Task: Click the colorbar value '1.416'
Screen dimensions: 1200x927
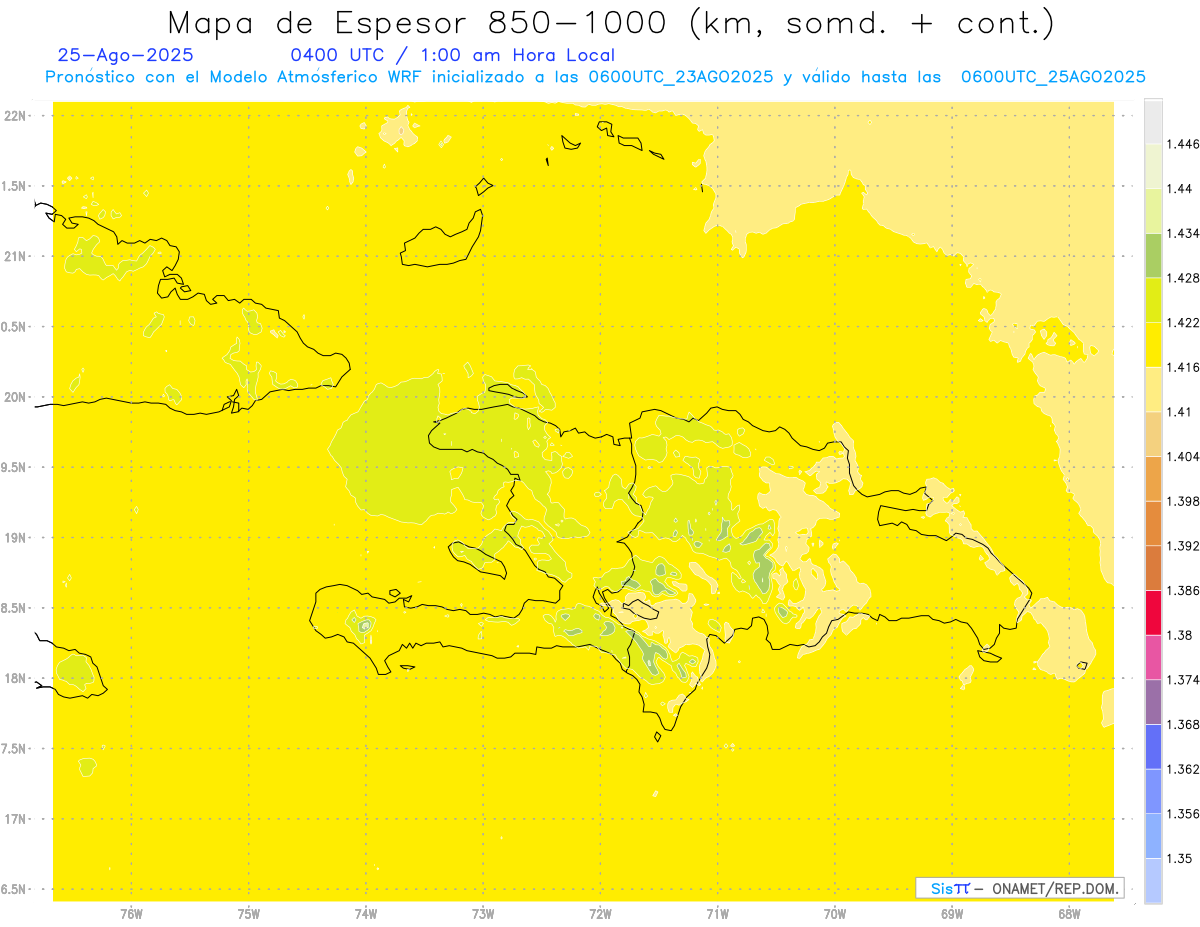Action: coord(1183,367)
